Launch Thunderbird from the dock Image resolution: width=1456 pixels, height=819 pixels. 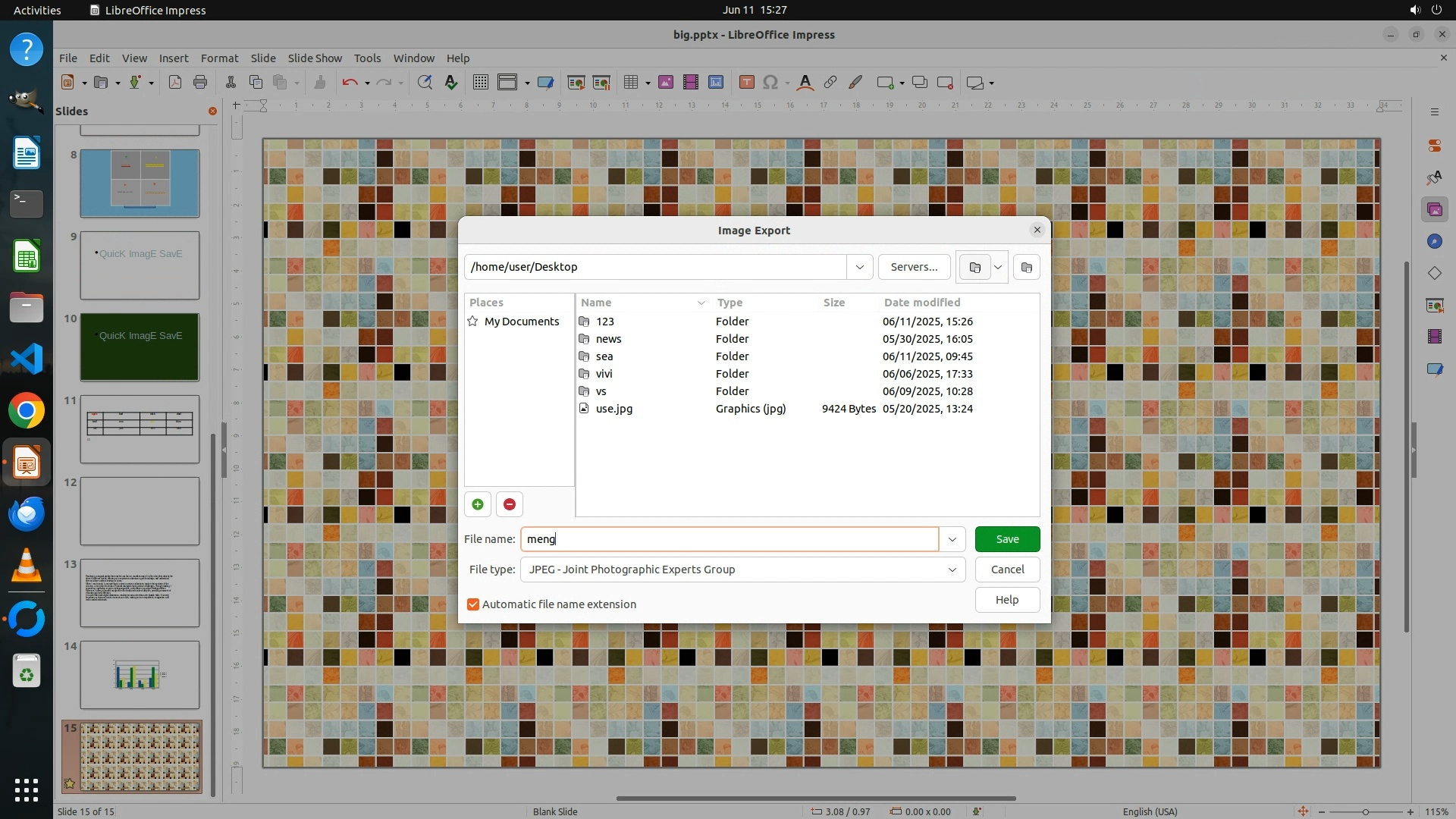point(27,514)
